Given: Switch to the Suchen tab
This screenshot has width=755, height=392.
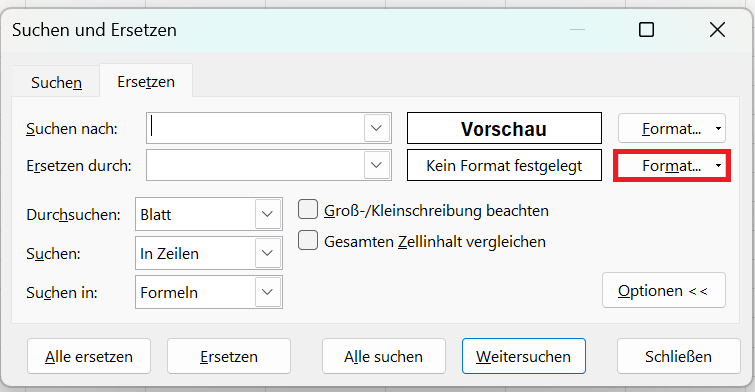Looking at the screenshot, I should click(x=56, y=82).
